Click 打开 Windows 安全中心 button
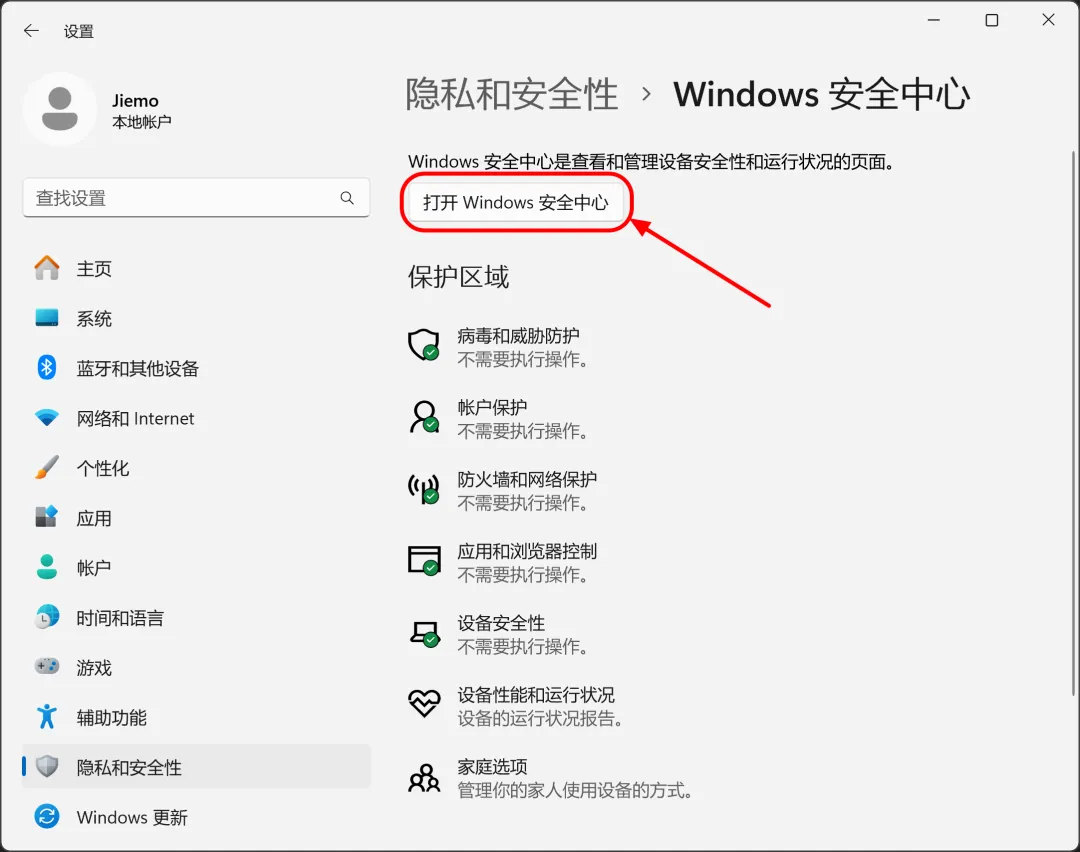Viewport: 1080px width, 852px height. point(516,202)
